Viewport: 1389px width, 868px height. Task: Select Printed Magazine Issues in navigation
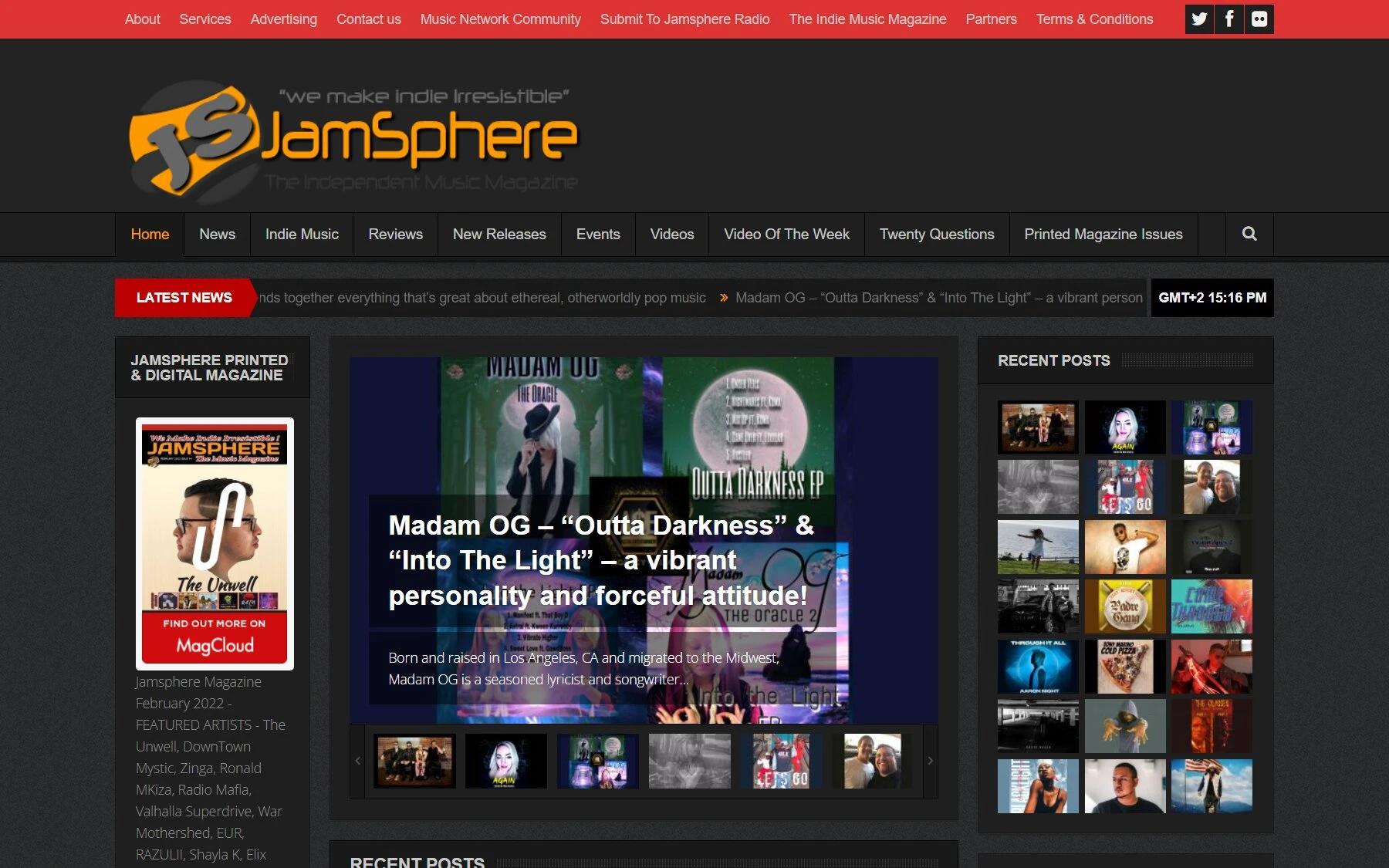tap(1103, 234)
